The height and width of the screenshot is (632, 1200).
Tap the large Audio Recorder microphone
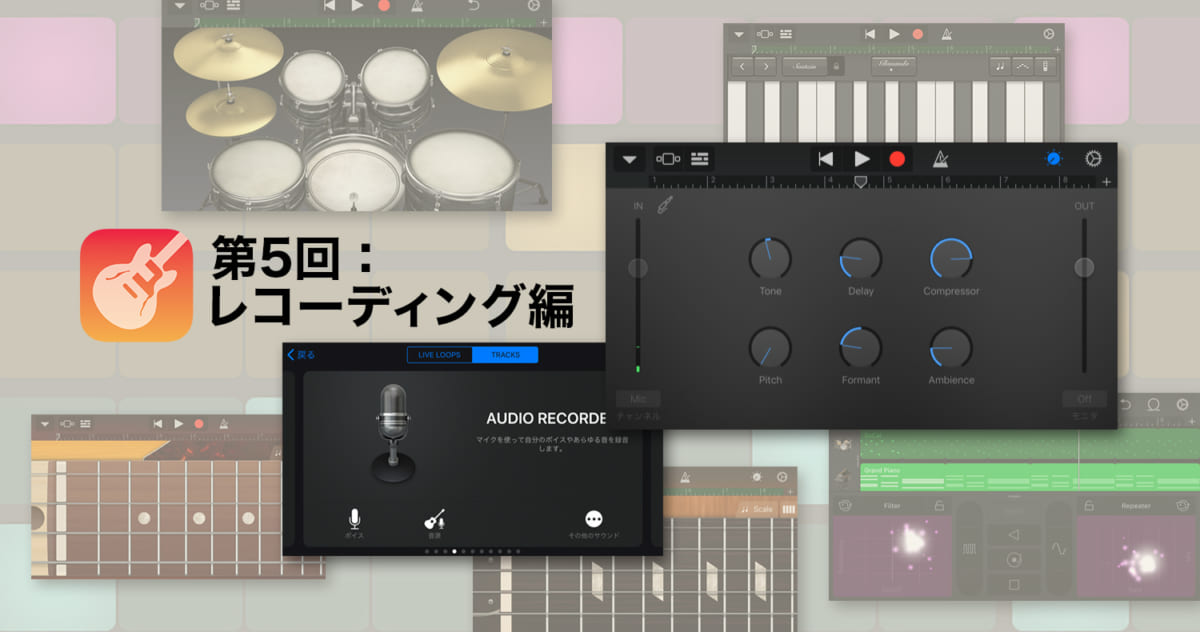[x=393, y=432]
